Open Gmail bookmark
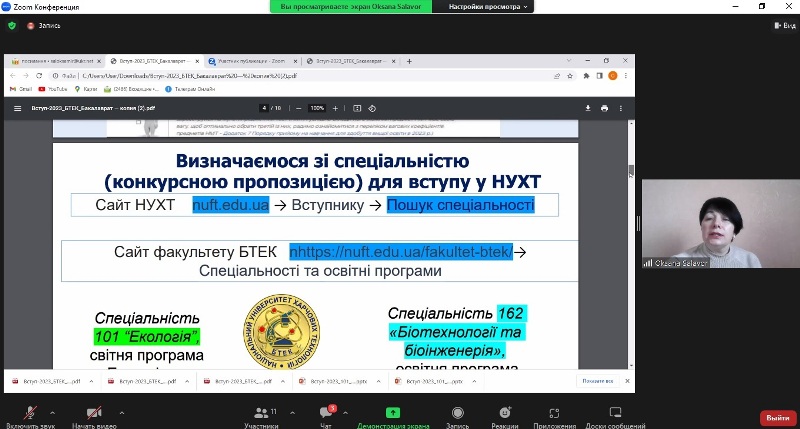Viewport: 800px width, 429px height. (21, 89)
